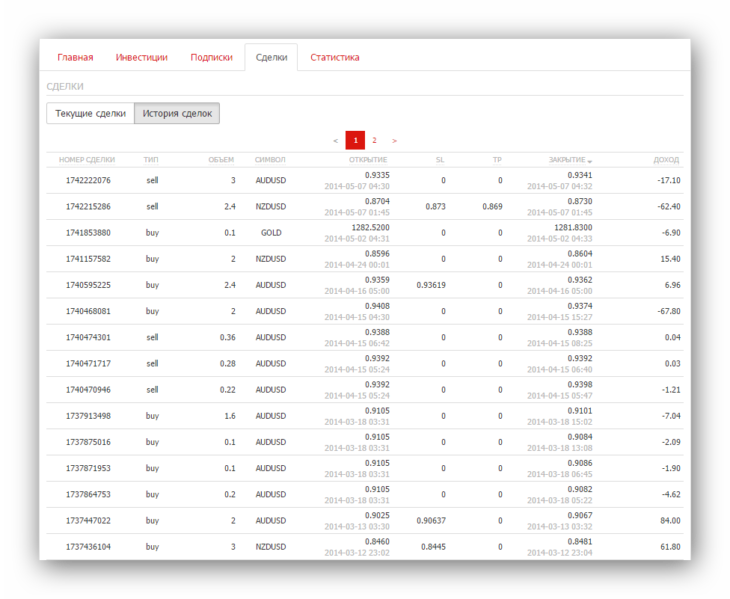Show Текущие сделки list

[x=90, y=114]
